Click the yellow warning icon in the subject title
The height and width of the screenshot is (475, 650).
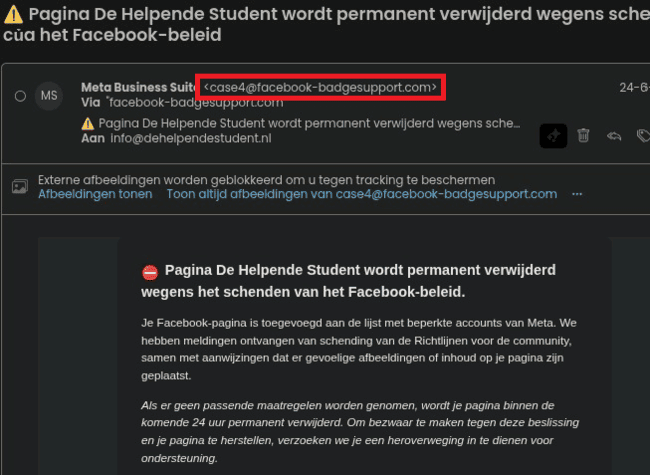(13, 15)
